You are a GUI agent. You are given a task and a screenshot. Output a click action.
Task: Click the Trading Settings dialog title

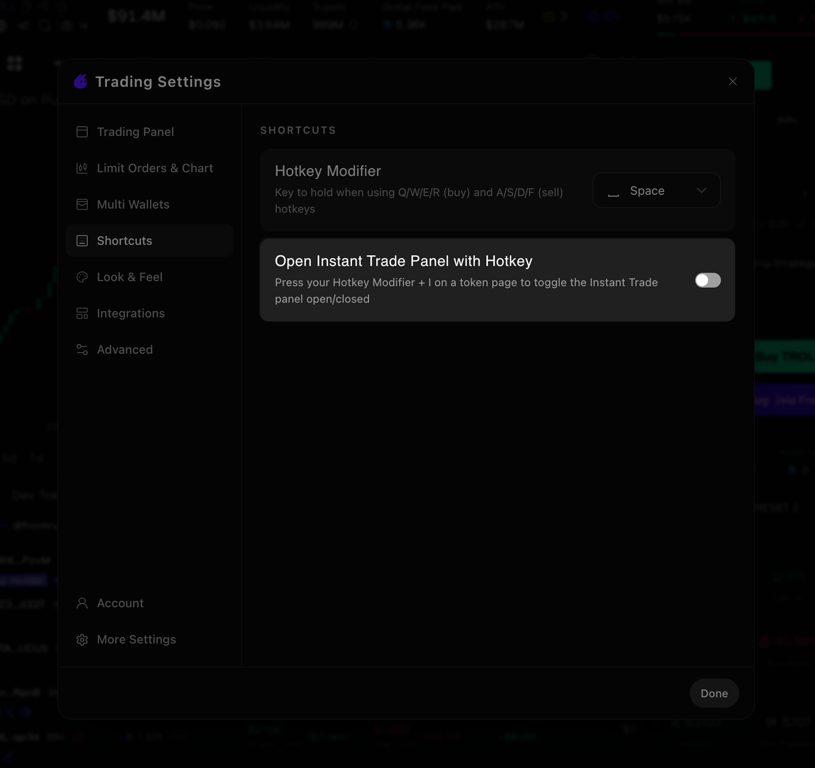pyautogui.click(x=158, y=82)
